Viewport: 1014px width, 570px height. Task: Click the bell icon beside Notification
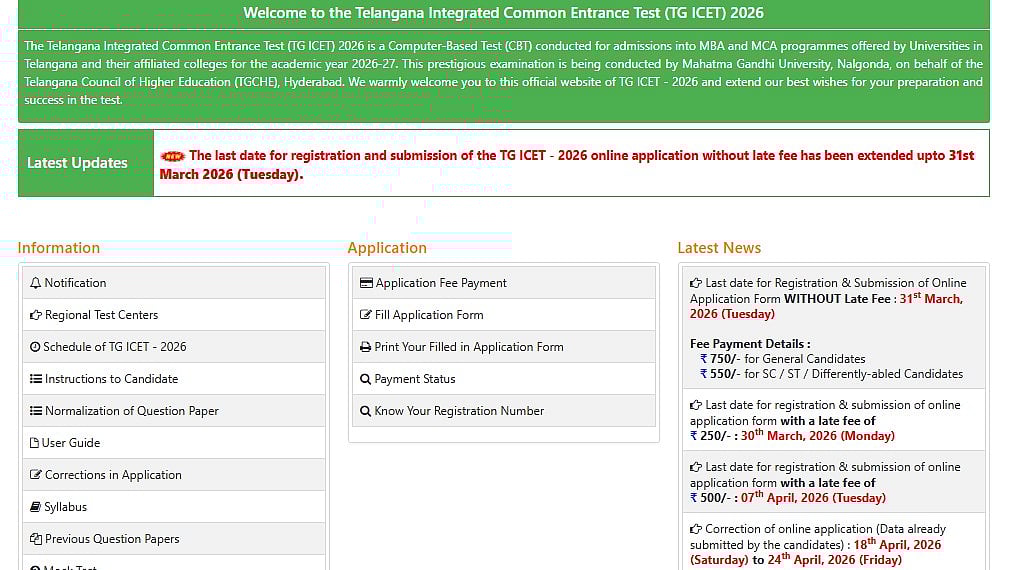click(x=36, y=283)
